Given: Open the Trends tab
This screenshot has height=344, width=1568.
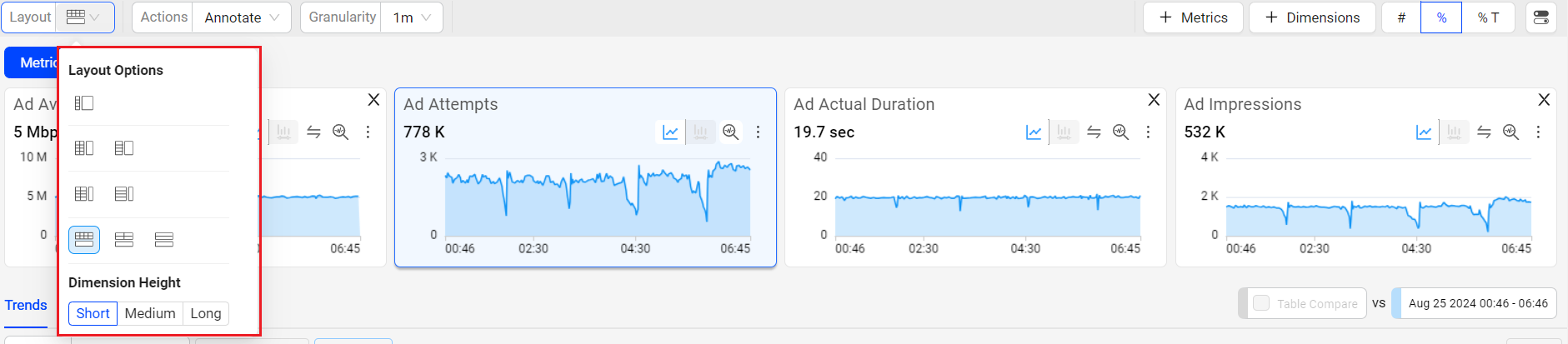Looking at the screenshot, I should 26,305.
